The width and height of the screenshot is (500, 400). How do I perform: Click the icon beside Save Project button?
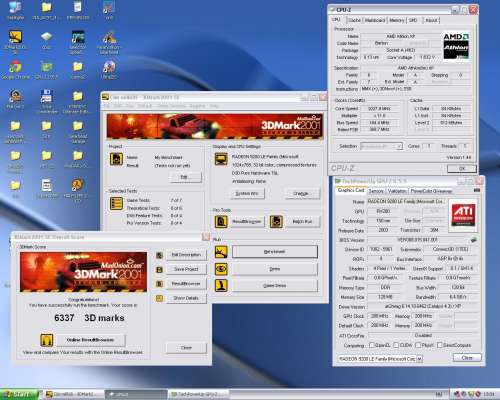click(159, 269)
